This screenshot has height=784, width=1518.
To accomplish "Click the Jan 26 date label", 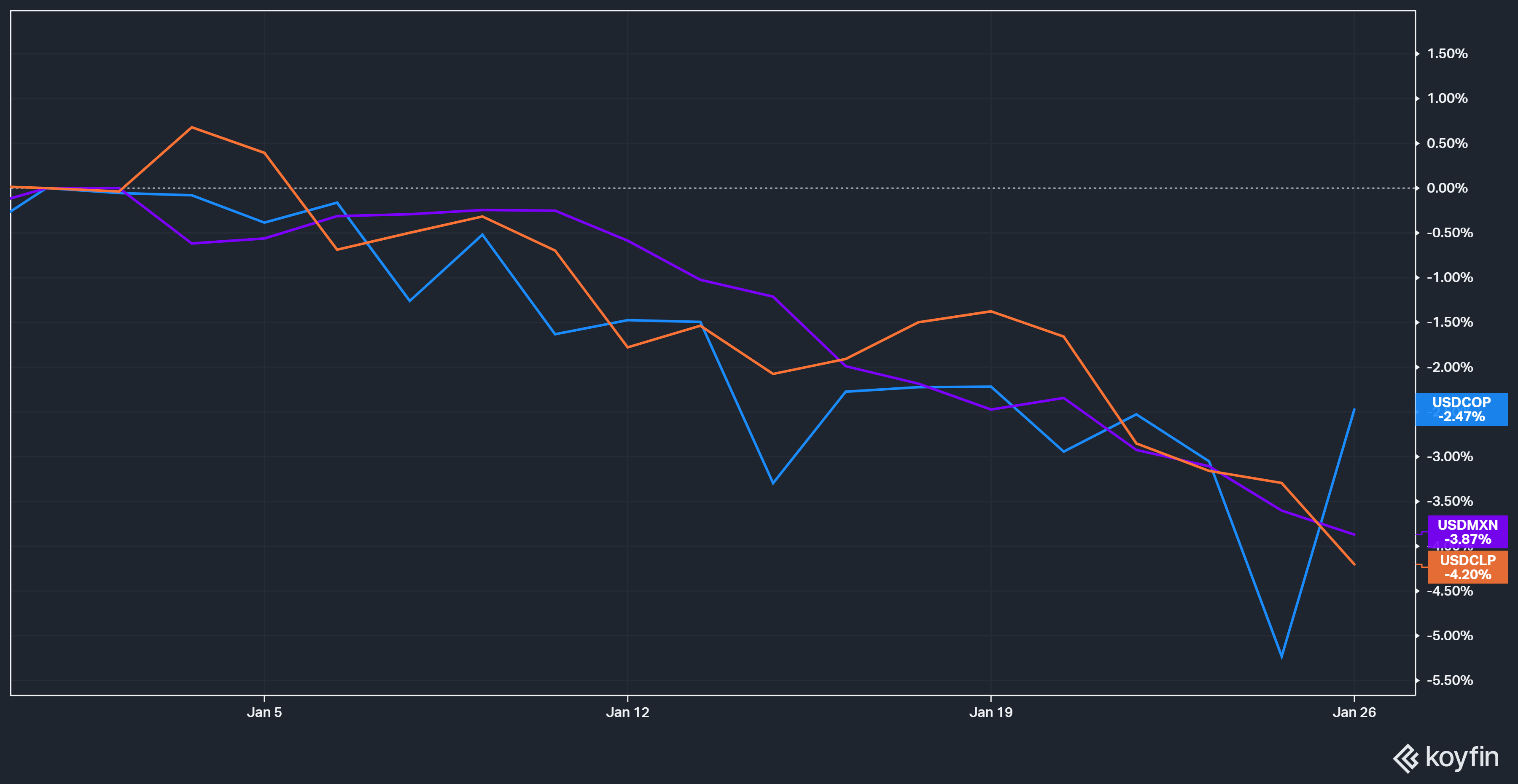I will 1354,712.
